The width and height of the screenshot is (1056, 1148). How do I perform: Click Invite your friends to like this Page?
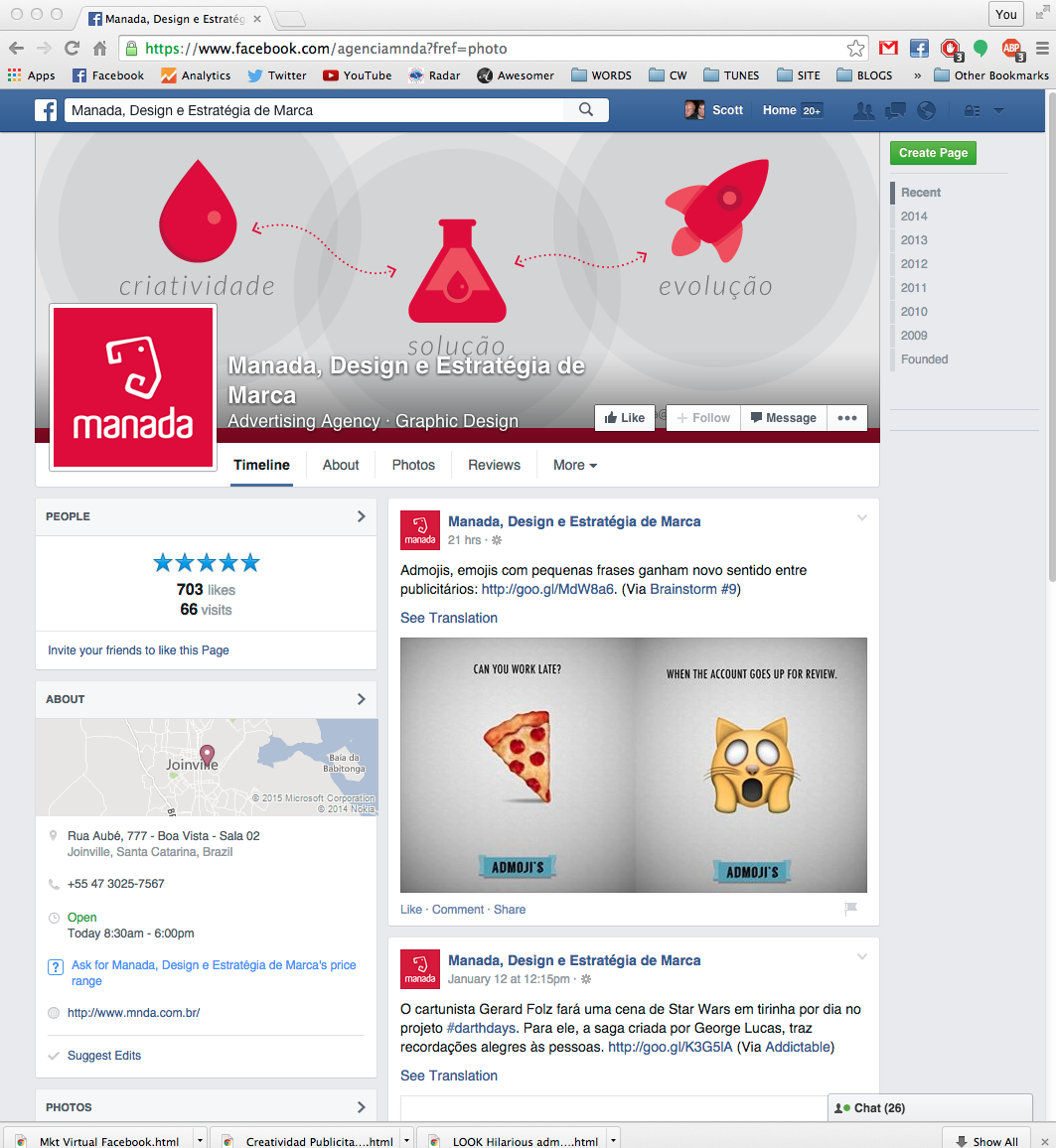click(138, 650)
